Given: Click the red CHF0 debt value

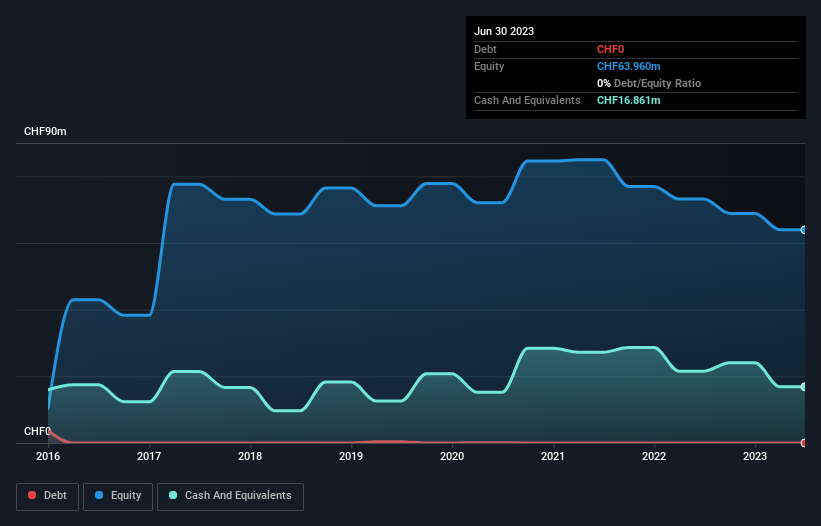Looking at the screenshot, I should (x=611, y=49).
